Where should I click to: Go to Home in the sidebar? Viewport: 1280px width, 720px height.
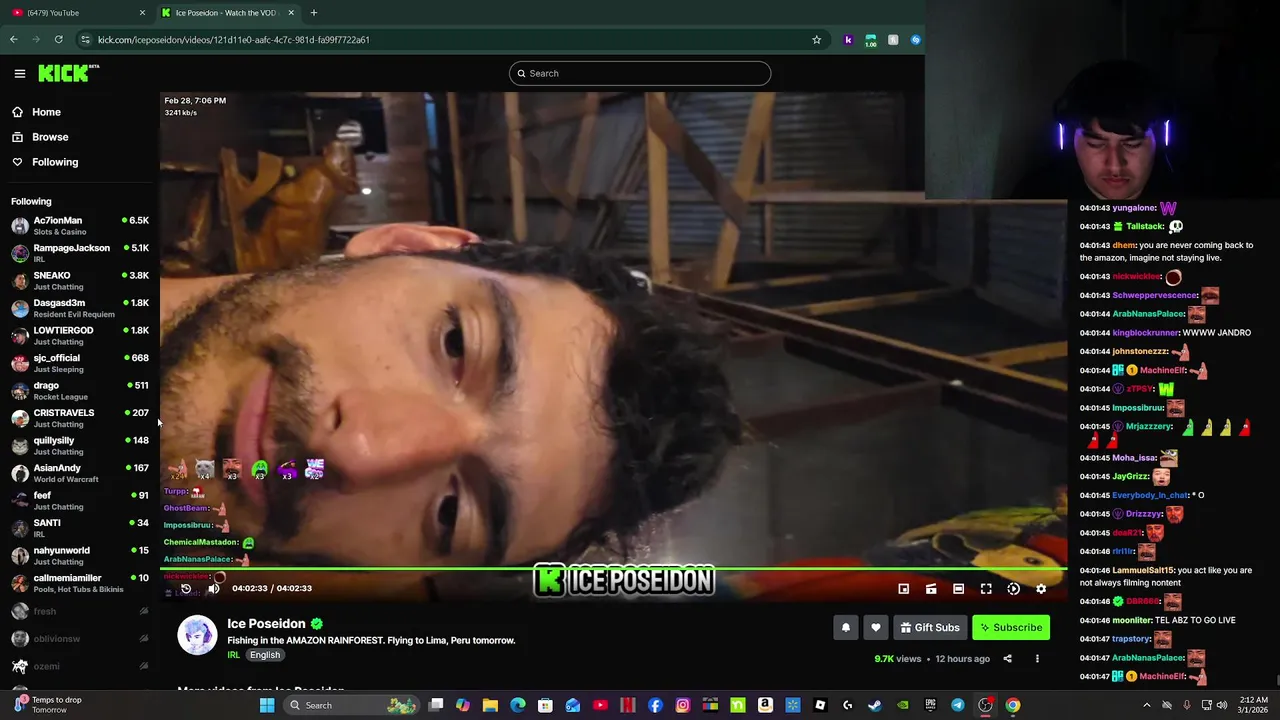click(x=46, y=112)
